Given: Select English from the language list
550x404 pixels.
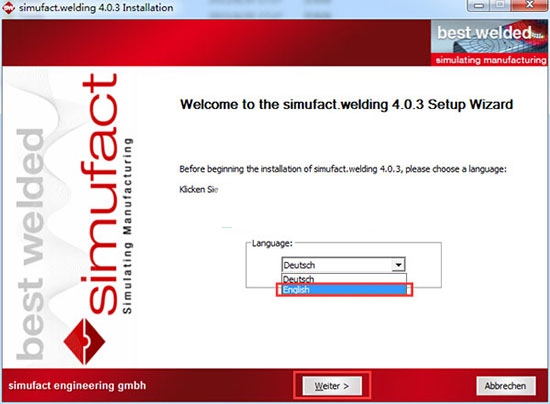Looking at the screenshot, I should click(x=344, y=290).
